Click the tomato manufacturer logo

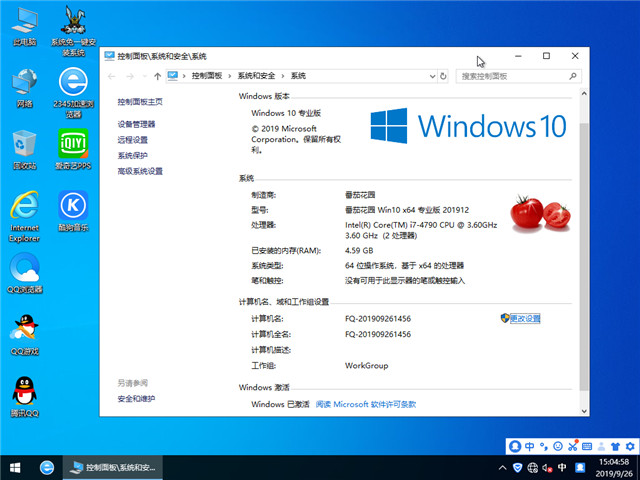coord(540,213)
